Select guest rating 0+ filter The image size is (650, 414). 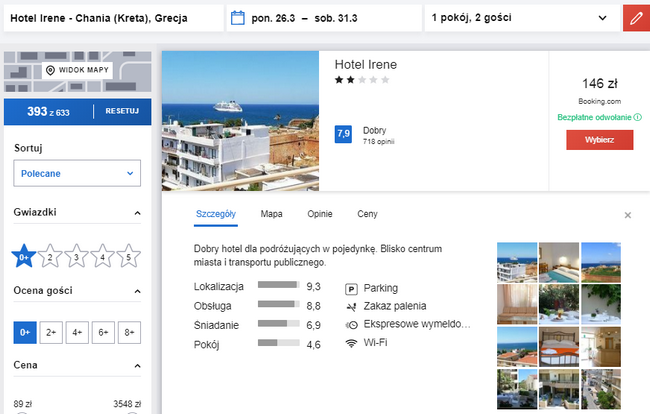[25, 332]
